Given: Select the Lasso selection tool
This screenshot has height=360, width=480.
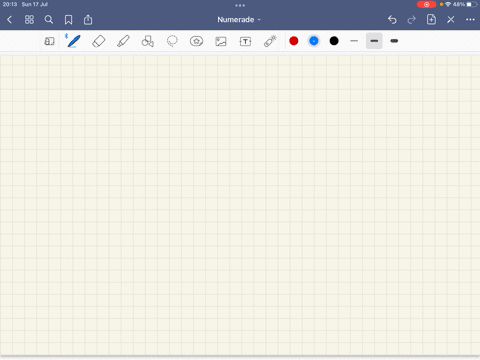Looking at the screenshot, I should point(172,41).
